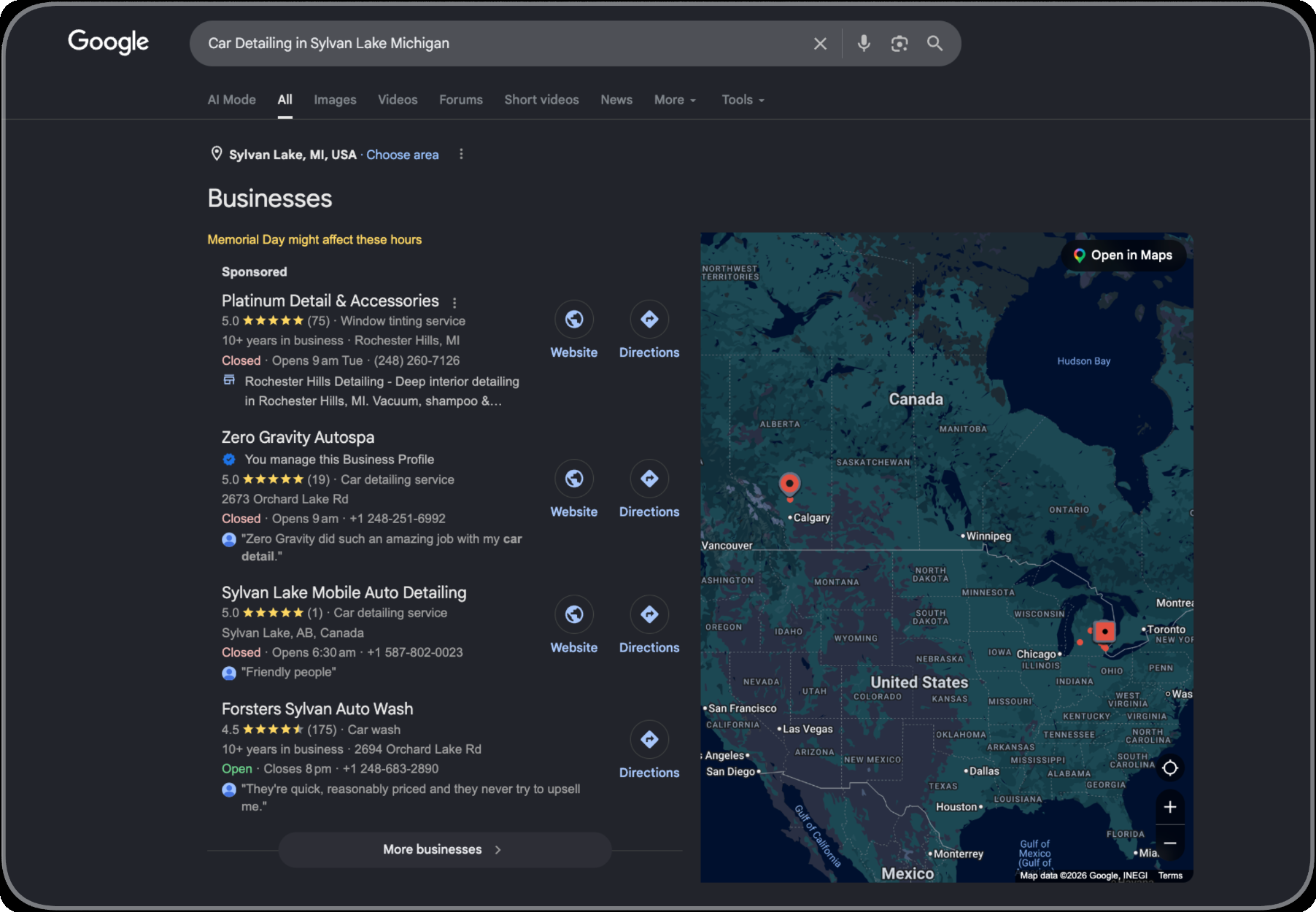Switch to AI Mode tab
This screenshot has width=1316, height=912.
[x=232, y=100]
